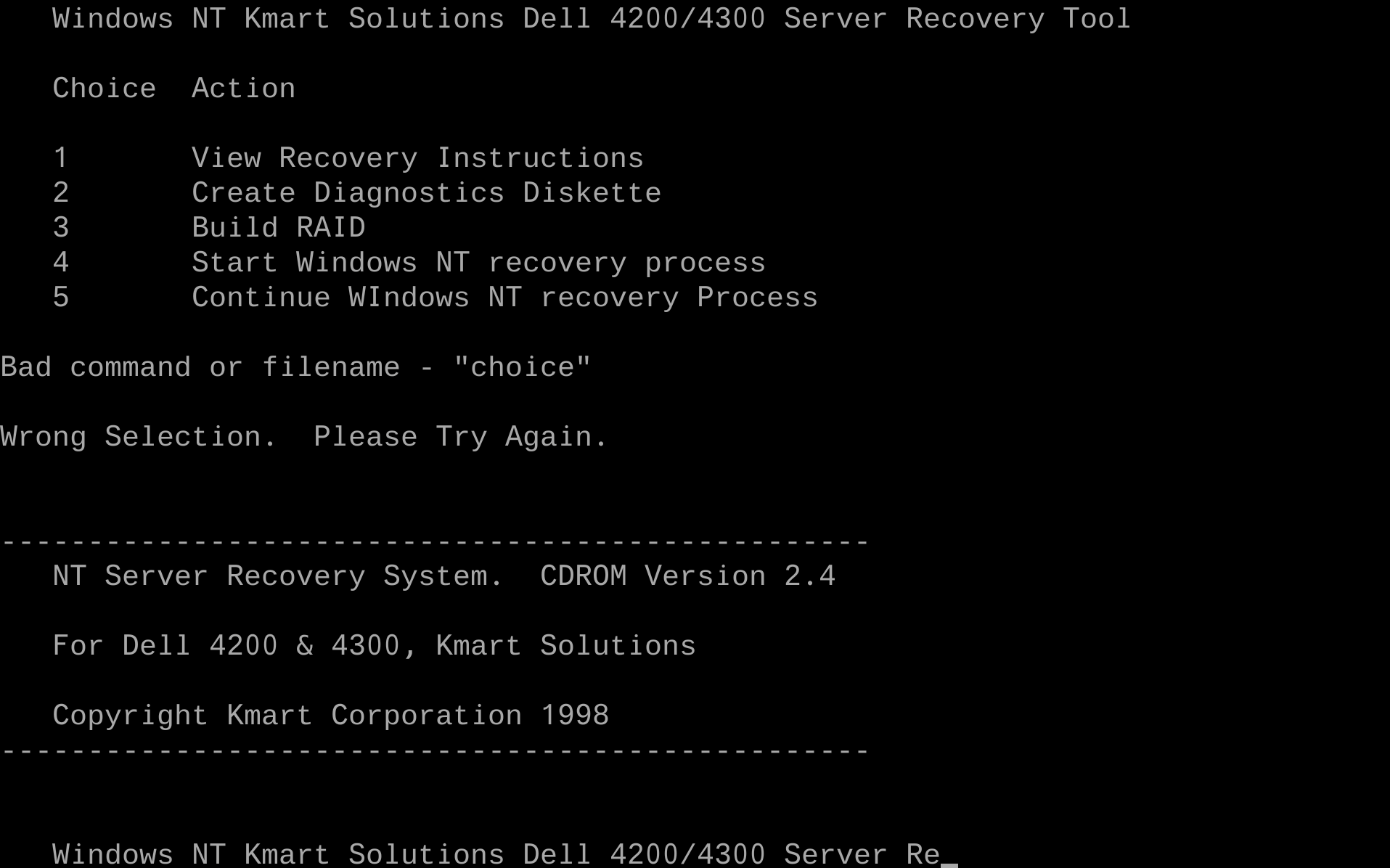Click the upper dashed separator line
1390x868 pixels.
tap(435, 541)
